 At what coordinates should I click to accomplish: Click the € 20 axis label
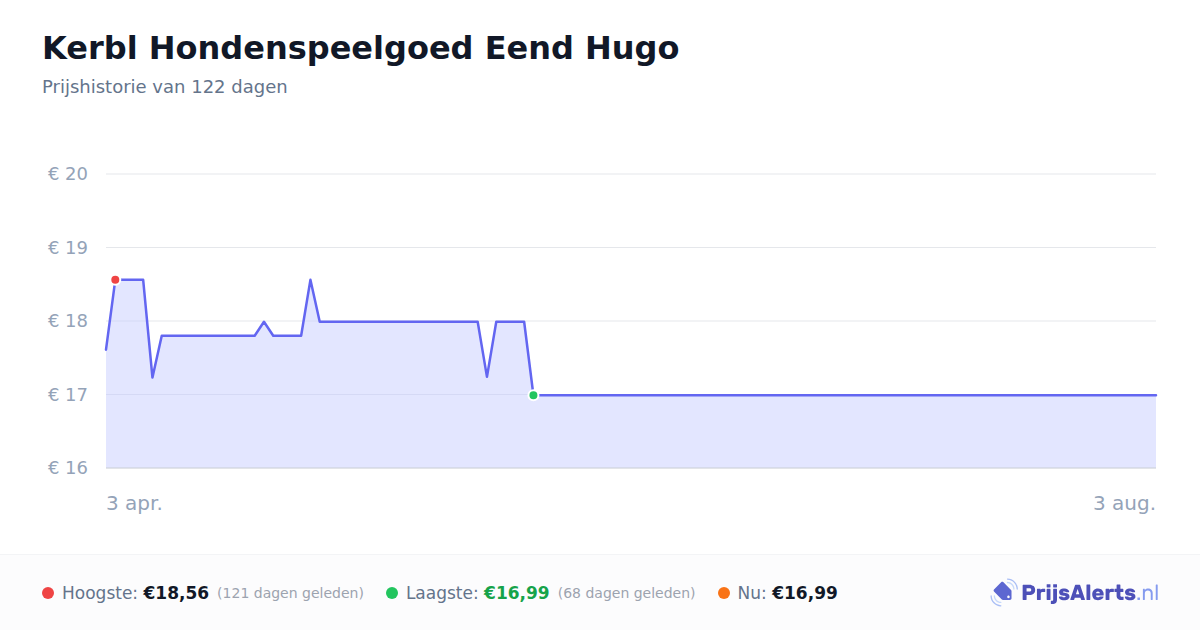pyautogui.click(x=68, y=174)
